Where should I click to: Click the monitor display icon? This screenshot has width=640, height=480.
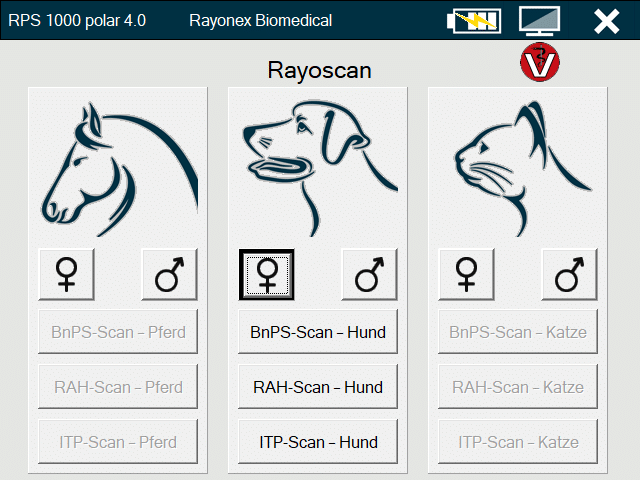point(540,21)
